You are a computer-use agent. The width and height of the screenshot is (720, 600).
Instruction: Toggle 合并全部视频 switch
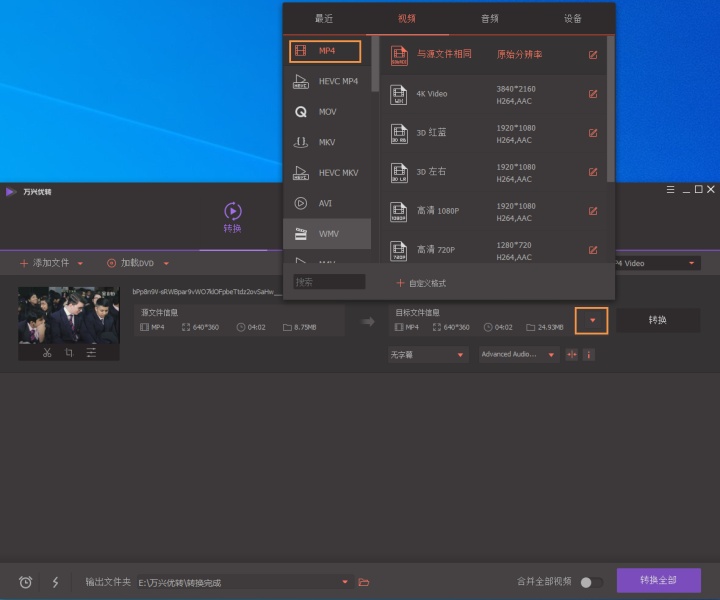[592, 582]
